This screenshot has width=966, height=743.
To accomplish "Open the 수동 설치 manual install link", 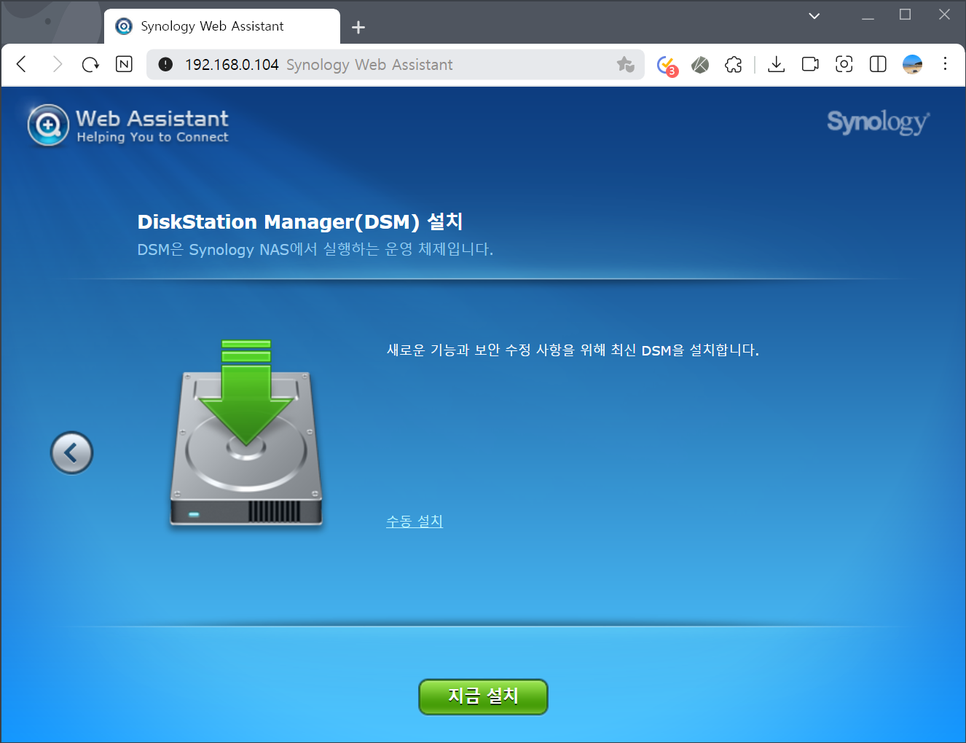I will pyautogui.click(x=415, y=521).
